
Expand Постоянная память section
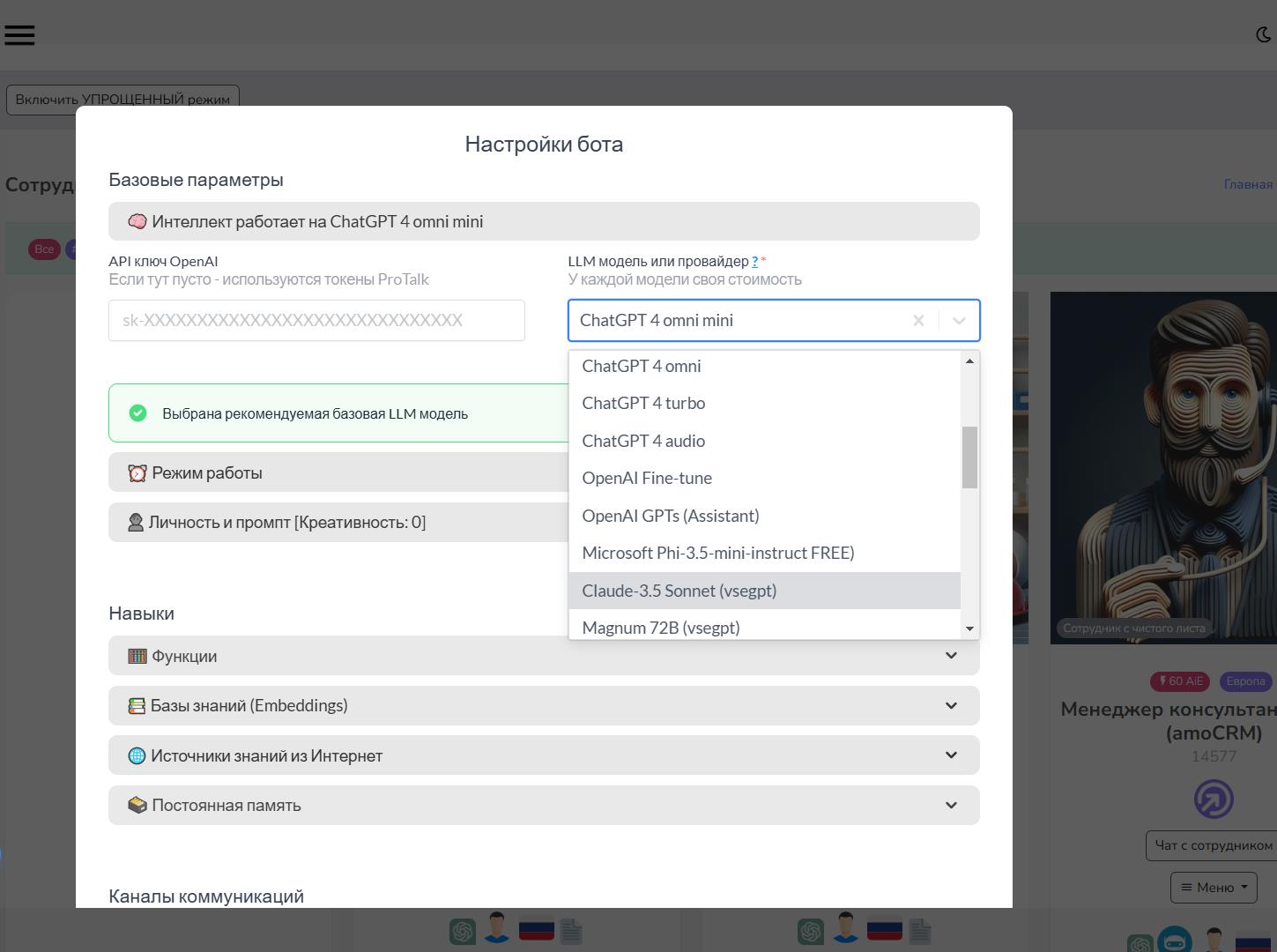543,805
